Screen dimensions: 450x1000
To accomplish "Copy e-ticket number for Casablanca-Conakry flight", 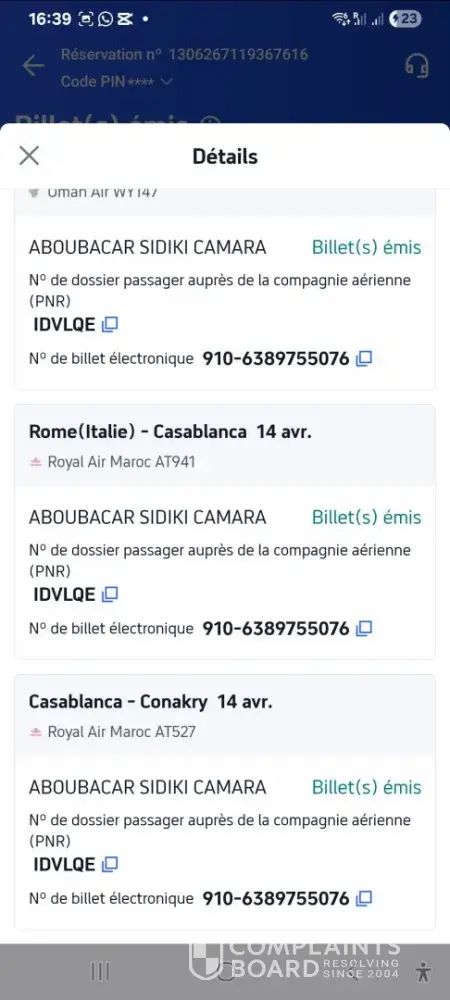I will [x=364, y=899].
